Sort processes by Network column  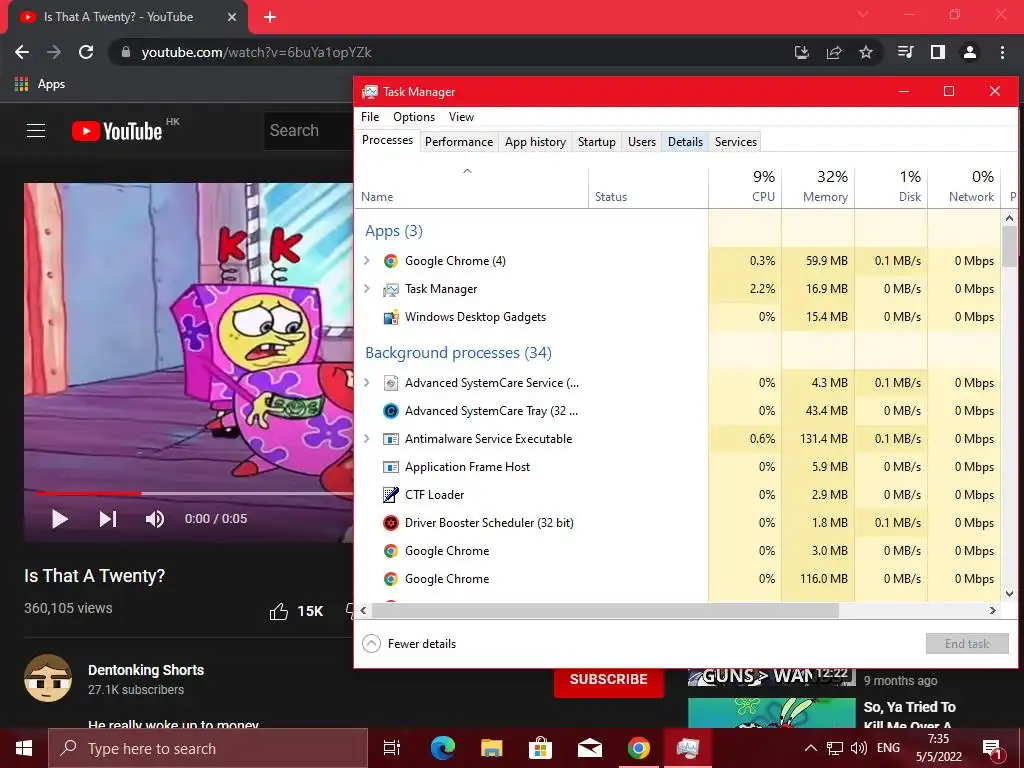click(x=964, y=187)
